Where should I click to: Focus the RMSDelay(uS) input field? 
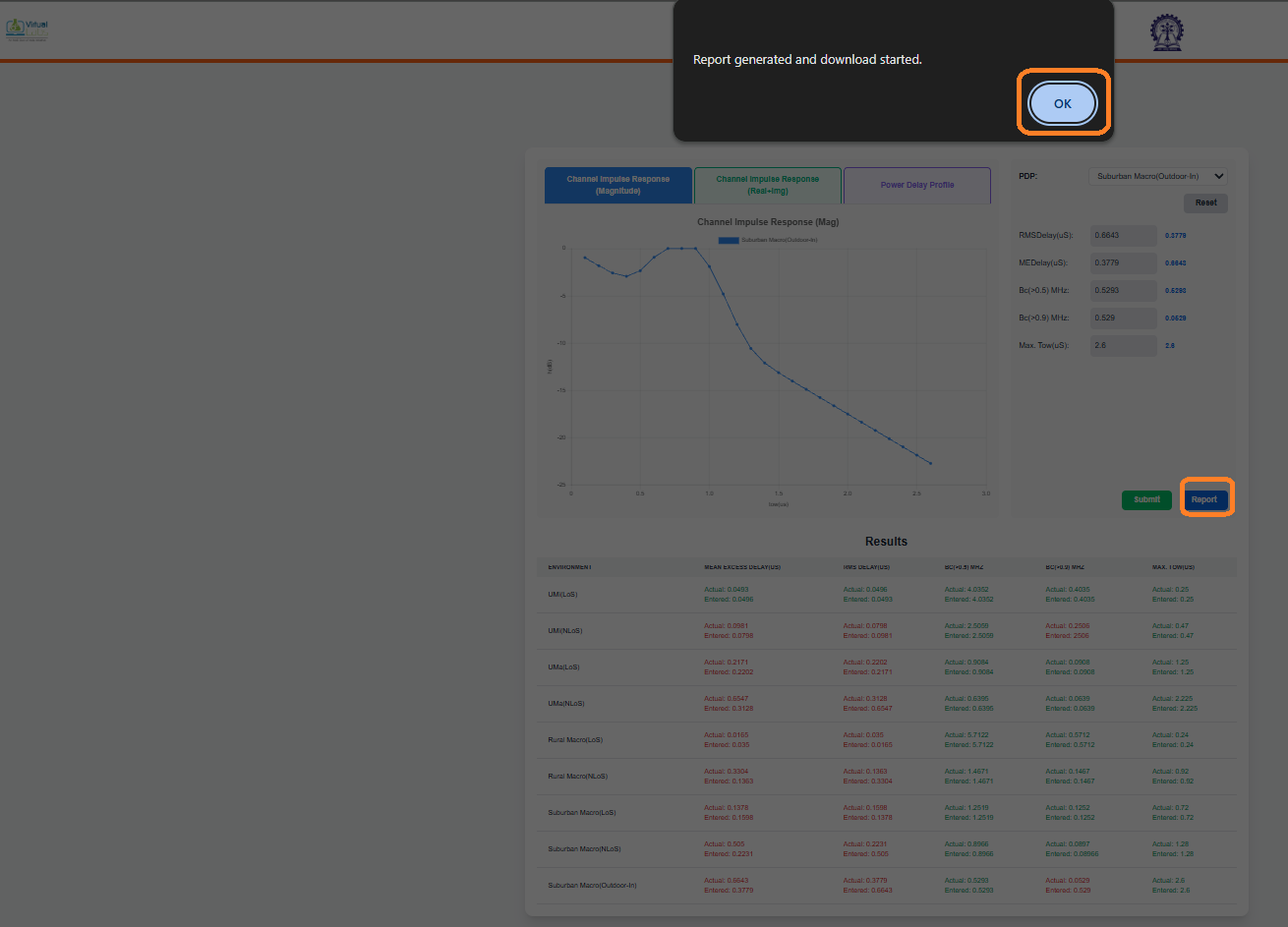(1124, 236)
